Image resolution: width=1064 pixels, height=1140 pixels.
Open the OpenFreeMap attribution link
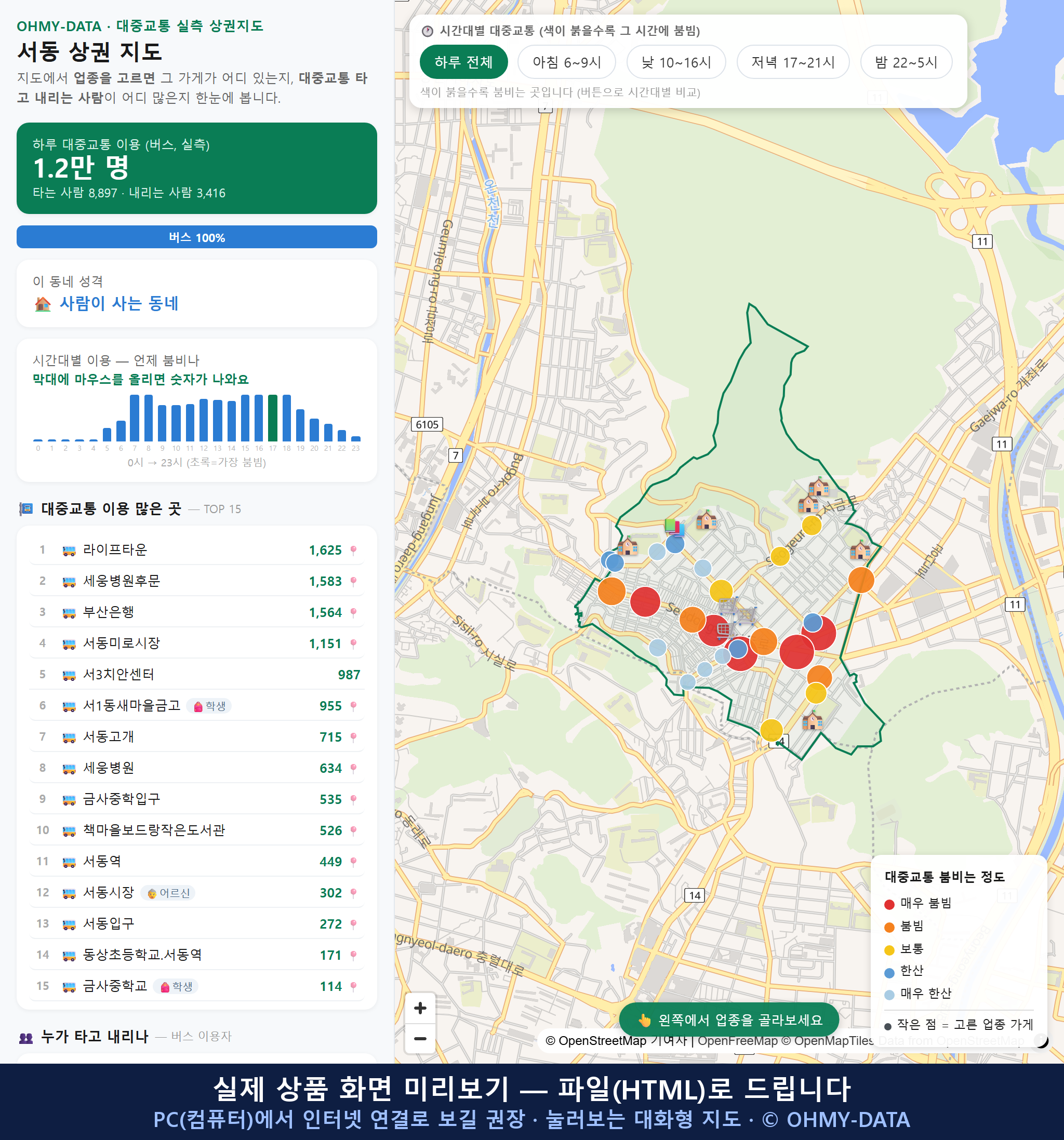coord(738,1041)
